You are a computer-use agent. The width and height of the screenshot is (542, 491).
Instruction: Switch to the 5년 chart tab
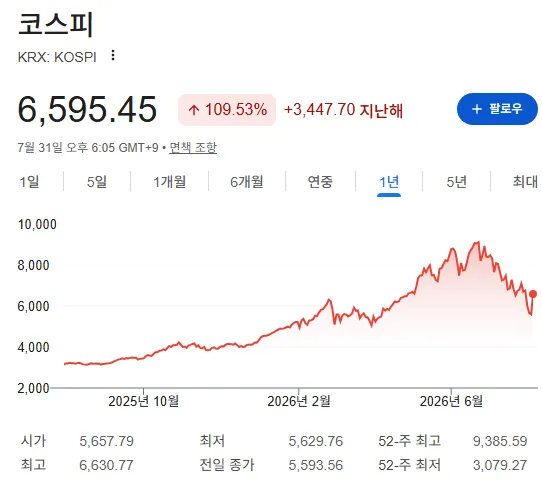(x=456, y=182)
